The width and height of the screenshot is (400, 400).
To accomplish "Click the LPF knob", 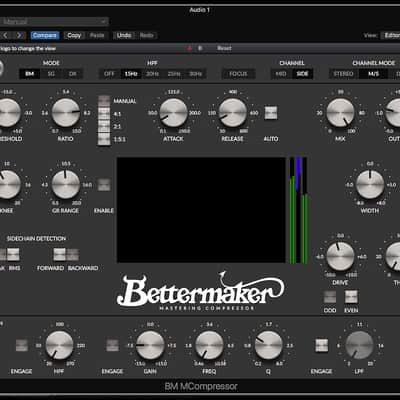I will pyautogui.click(x=359, y=345).
